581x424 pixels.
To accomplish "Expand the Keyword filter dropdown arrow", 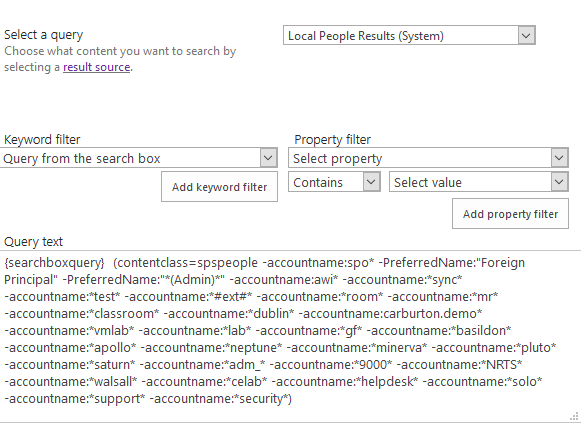I will (268, 158).
